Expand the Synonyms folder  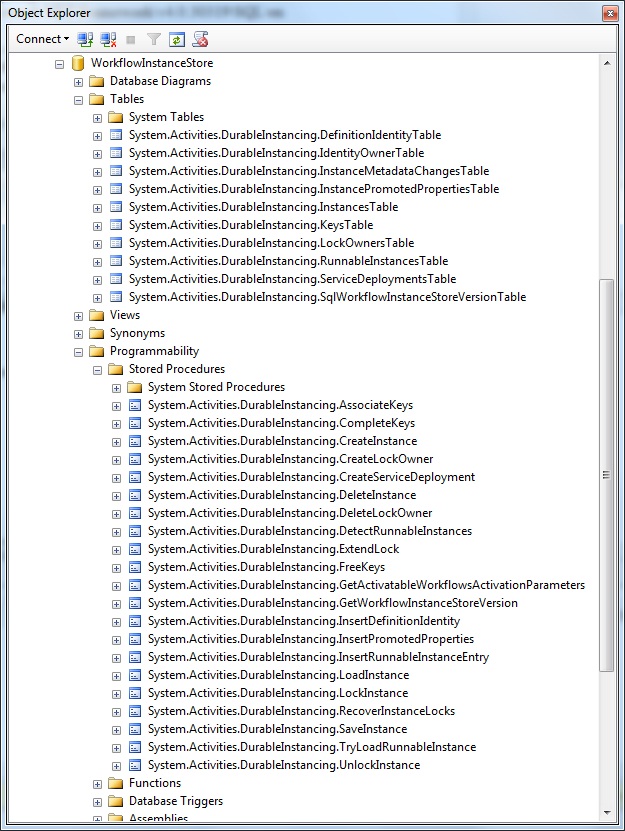pos(78,334)
